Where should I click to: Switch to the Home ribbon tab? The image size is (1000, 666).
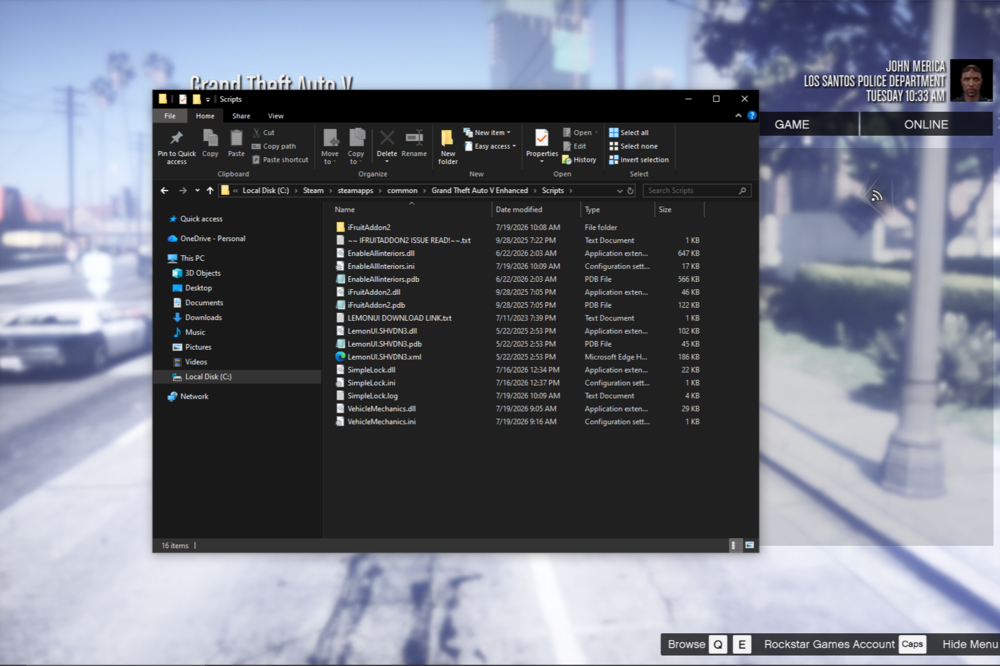(205, 116)
